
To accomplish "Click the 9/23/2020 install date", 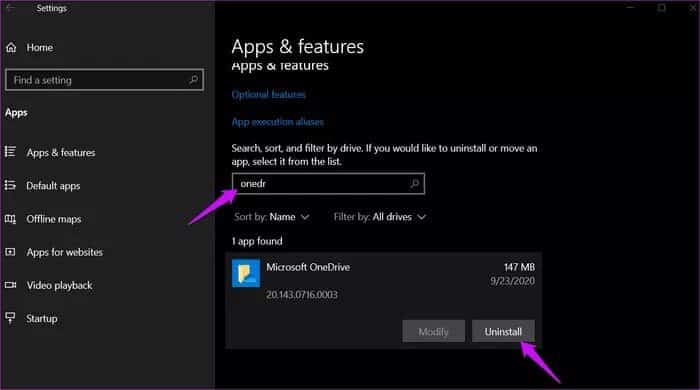I will coord(512,281).
